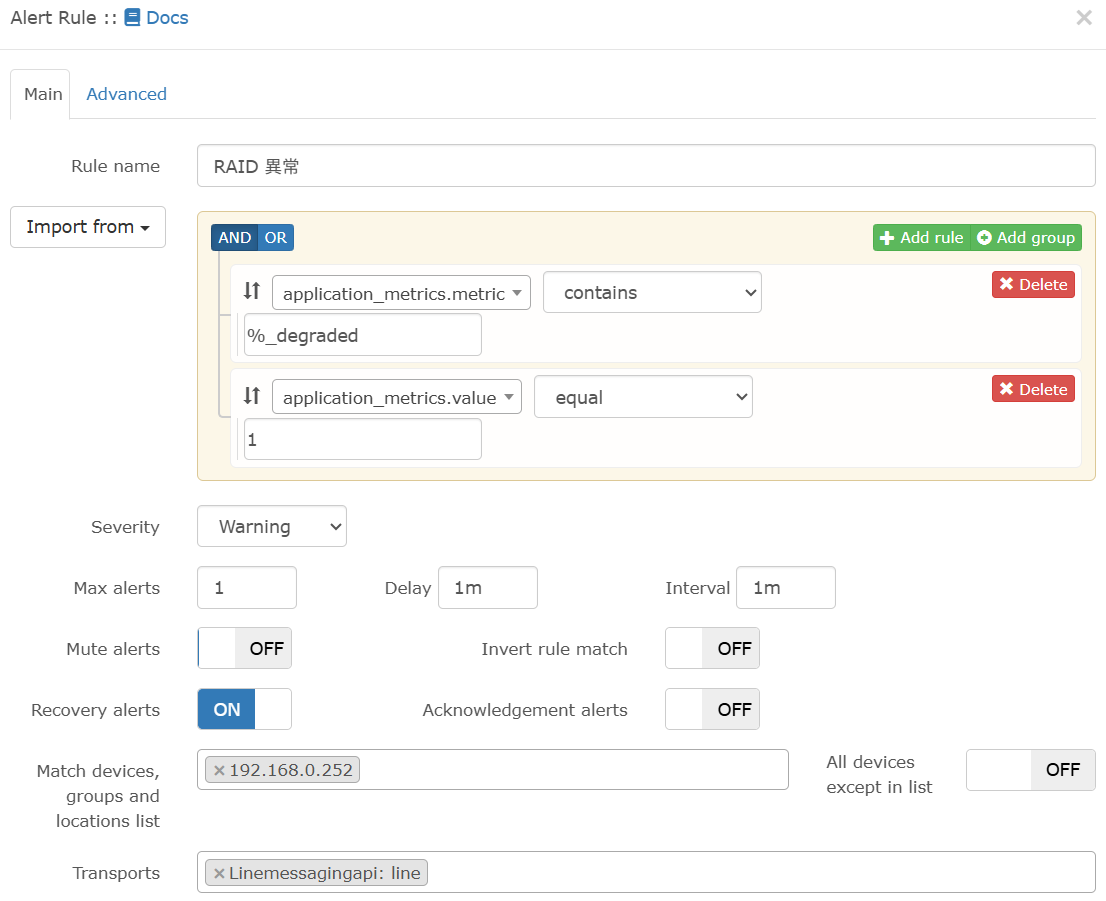Select the OR condition button
The image size is (1106, 901).
click(276, 238)
